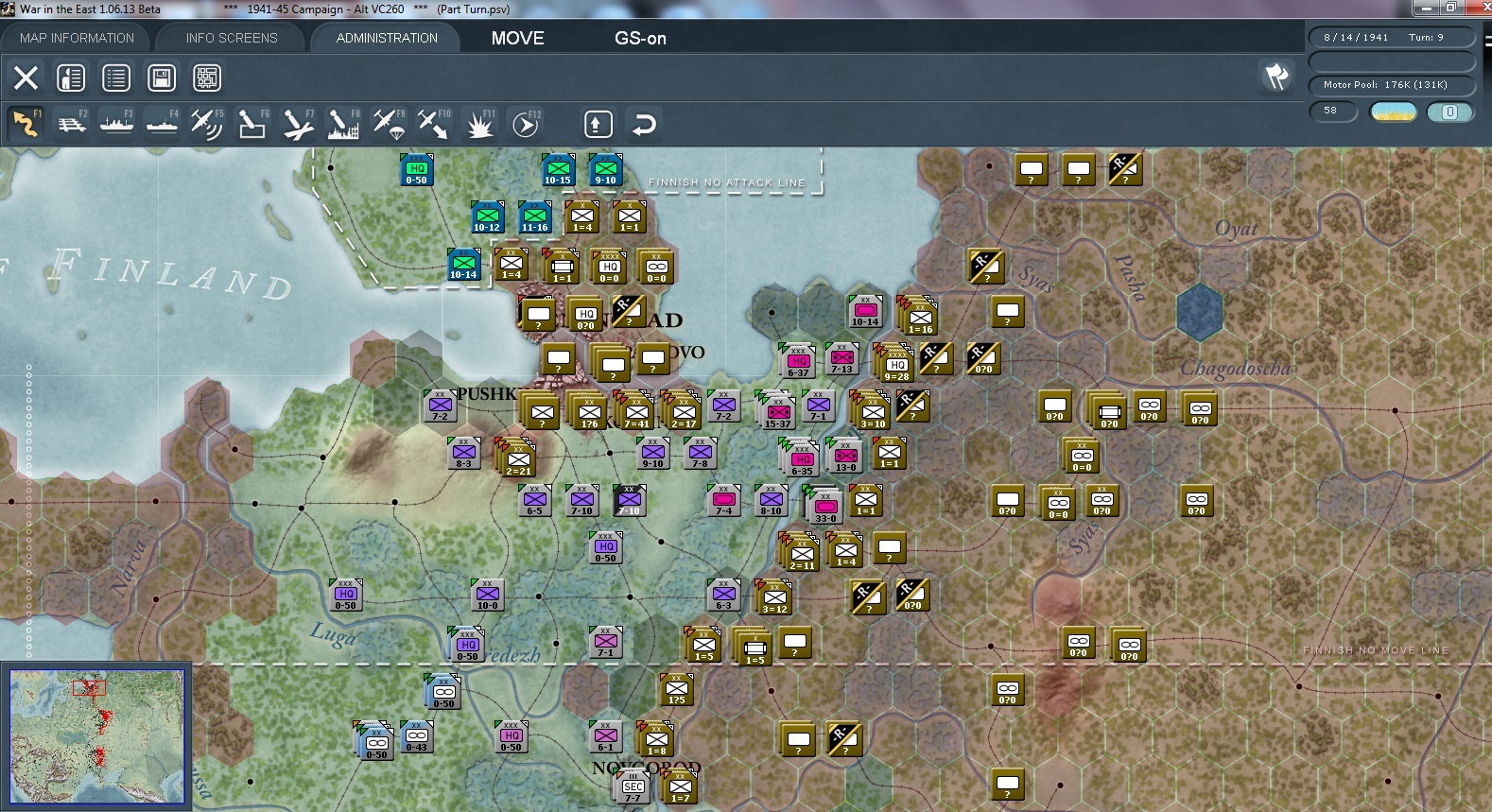Image resolution: width=1492 pixels, height=812 pixels.
Task: Select Bomb City mode (F8)
Action: point(343,124)
